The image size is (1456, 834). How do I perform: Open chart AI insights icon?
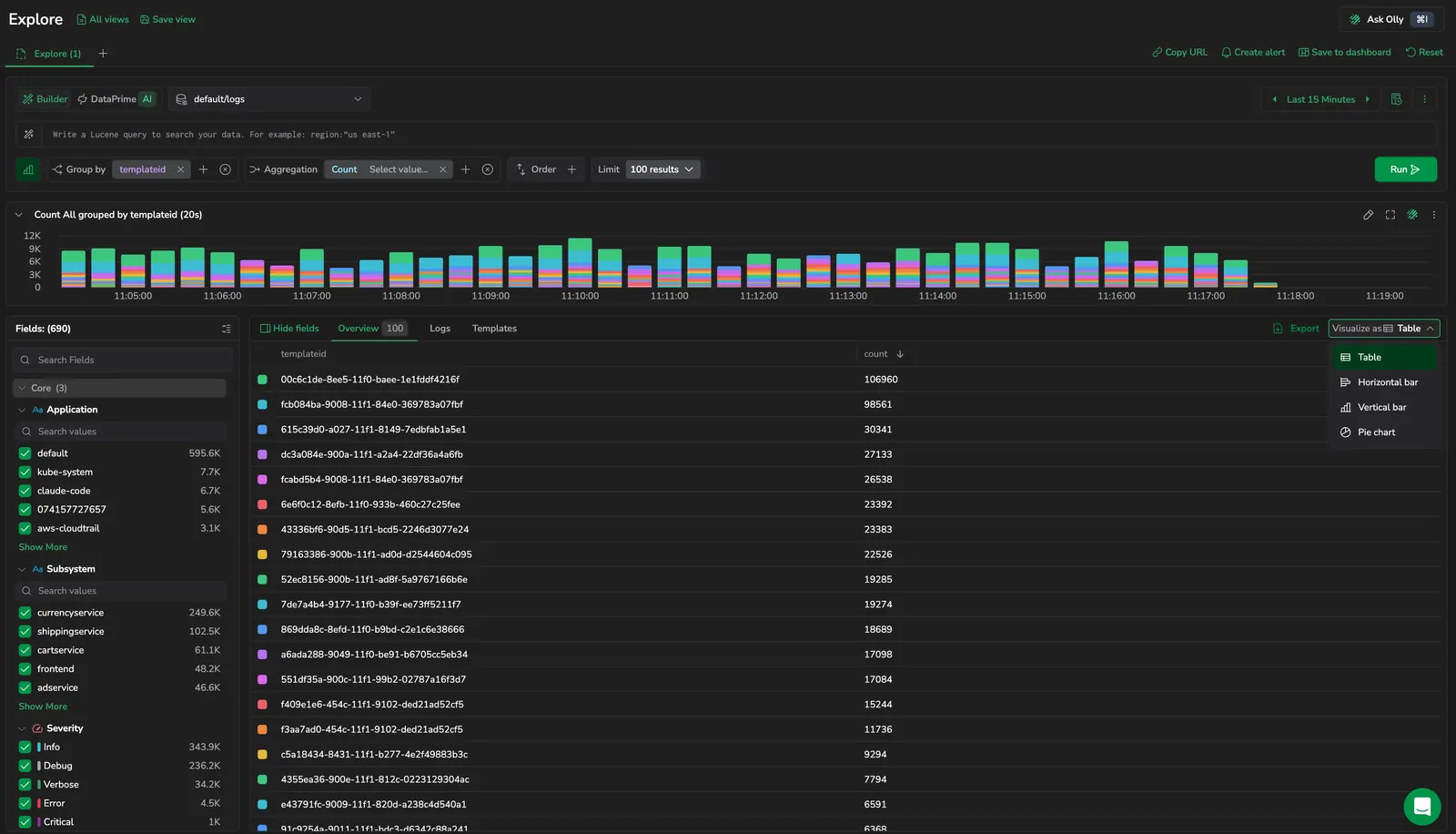point(1412,215)
